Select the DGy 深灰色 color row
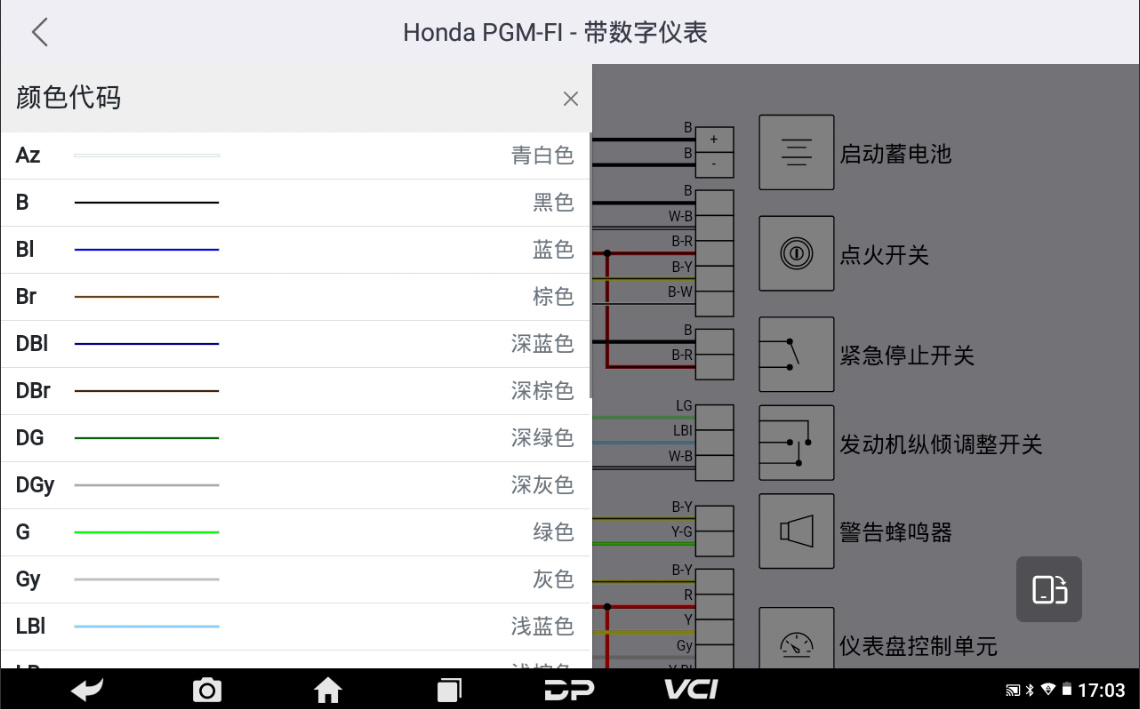Viewport: 1140px width, 709px height. pyautogui.click(x=295, y=485)
